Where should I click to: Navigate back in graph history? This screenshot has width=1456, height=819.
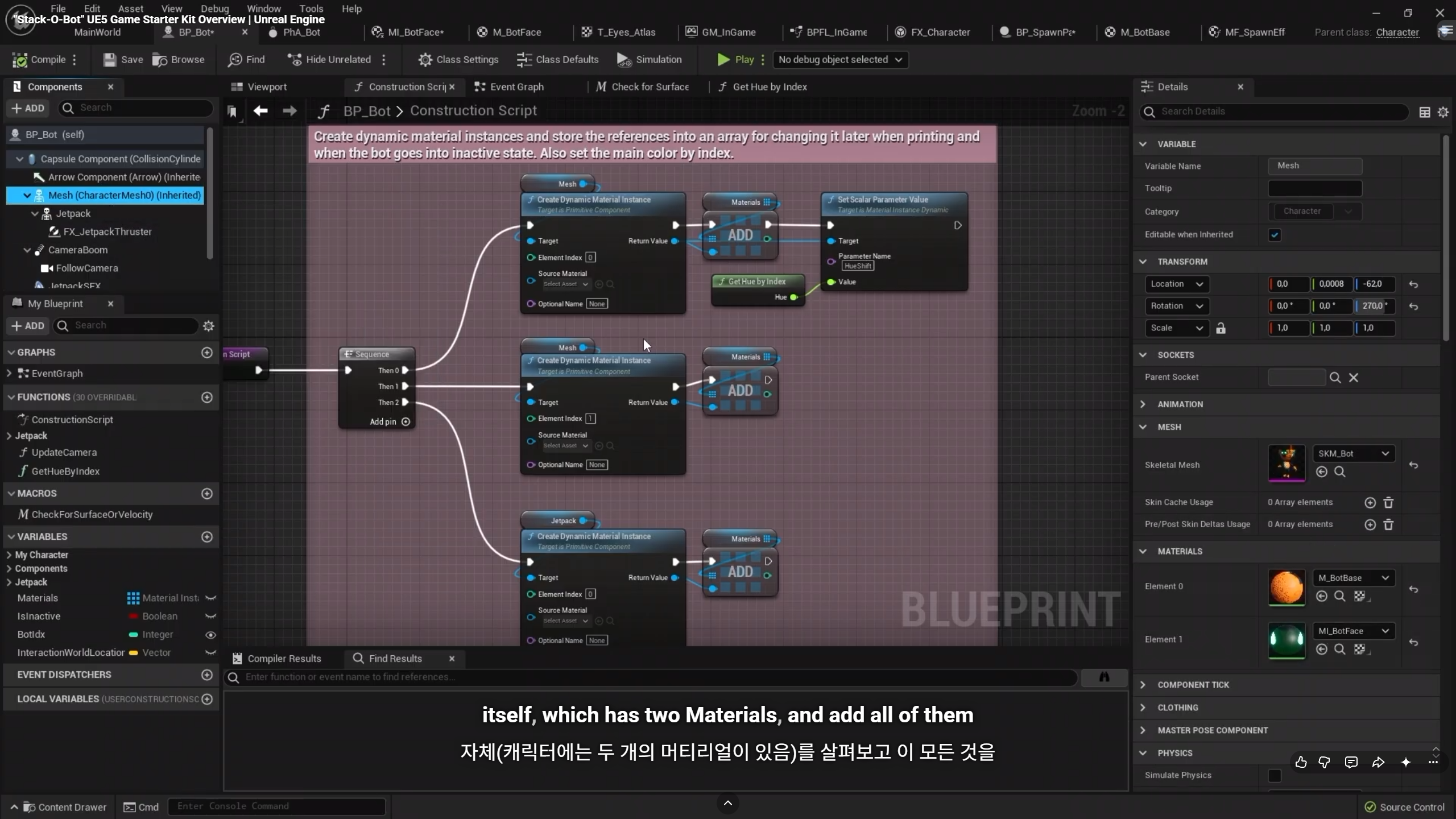260,111
